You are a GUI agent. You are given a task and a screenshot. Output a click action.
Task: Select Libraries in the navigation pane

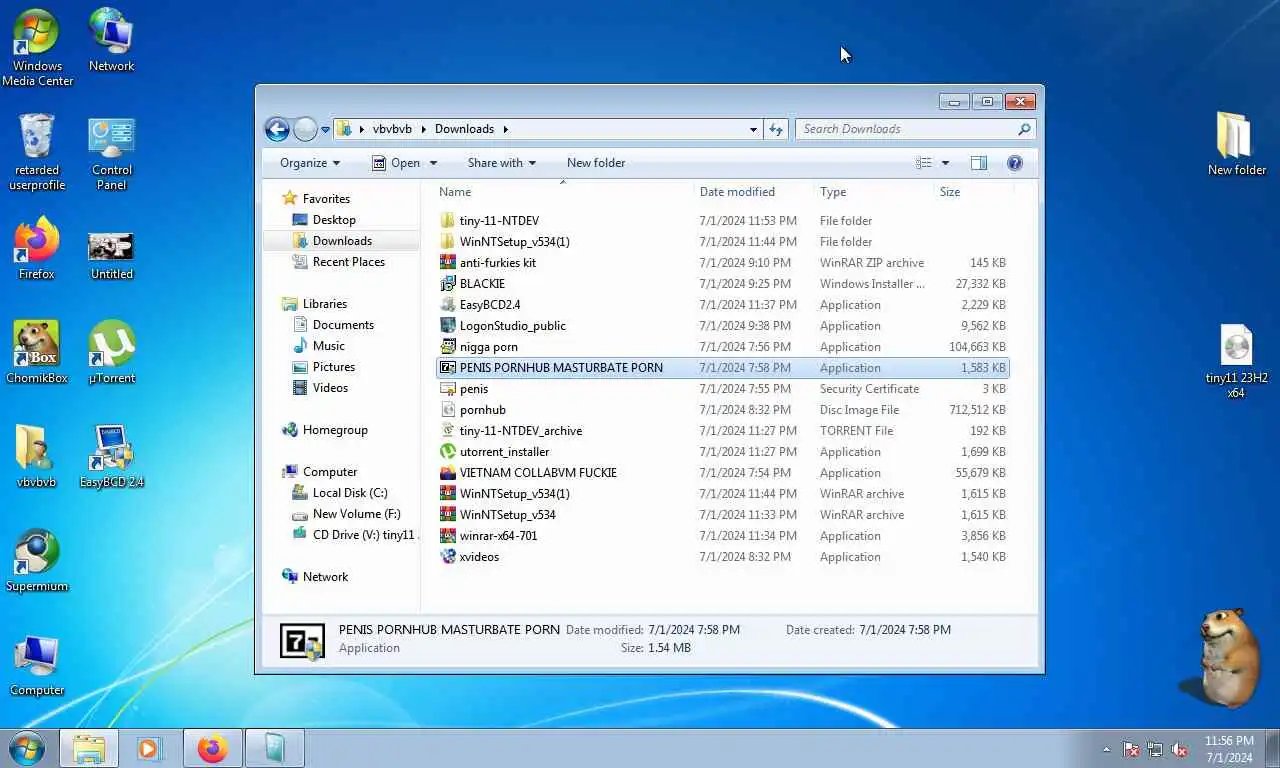point(325,304)
